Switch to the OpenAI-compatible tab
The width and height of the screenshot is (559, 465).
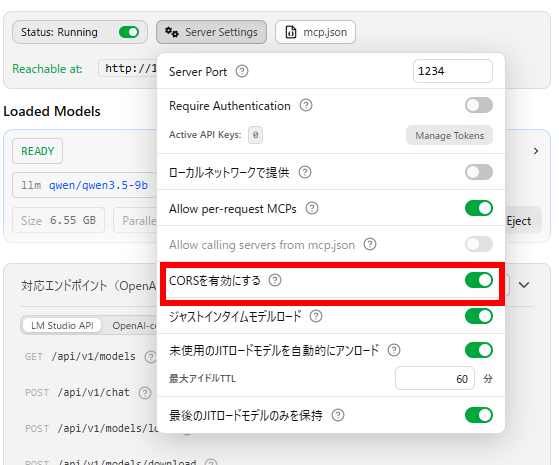(x=134, y=326)
